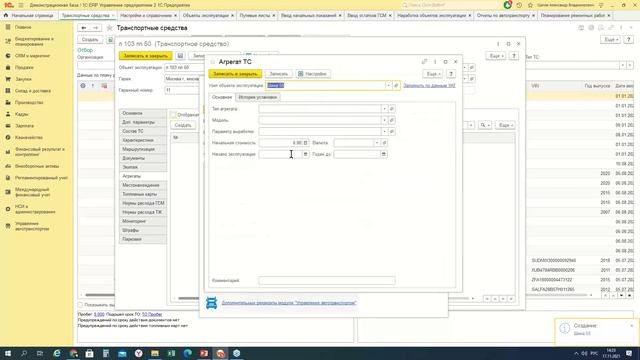Screen dimensions: 640x360
Task: Click the forward arrow in Транспортные средства
Action: point(96,28)
